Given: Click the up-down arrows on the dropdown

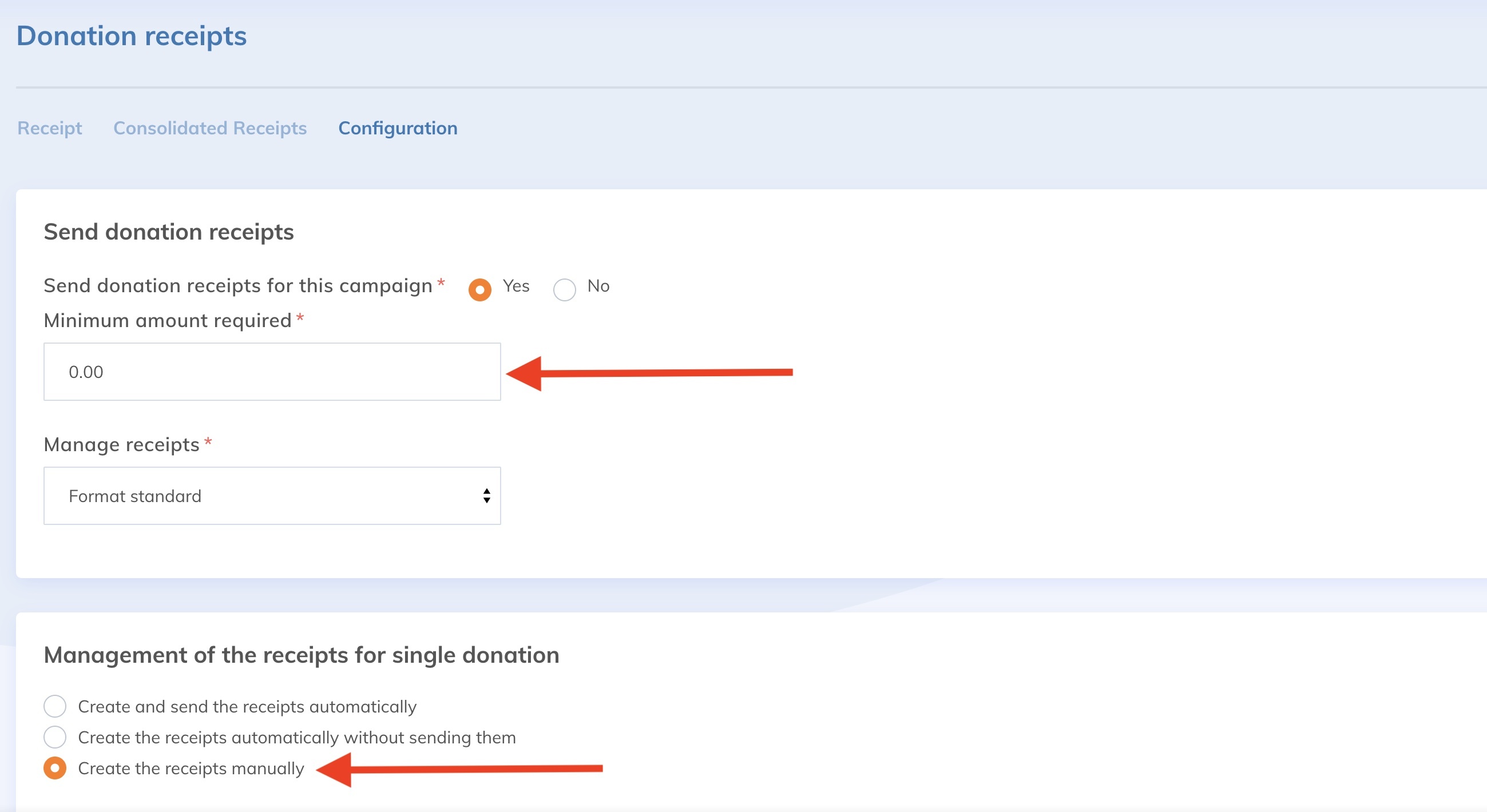Looking at the screenshot, I should pos(487,496).
